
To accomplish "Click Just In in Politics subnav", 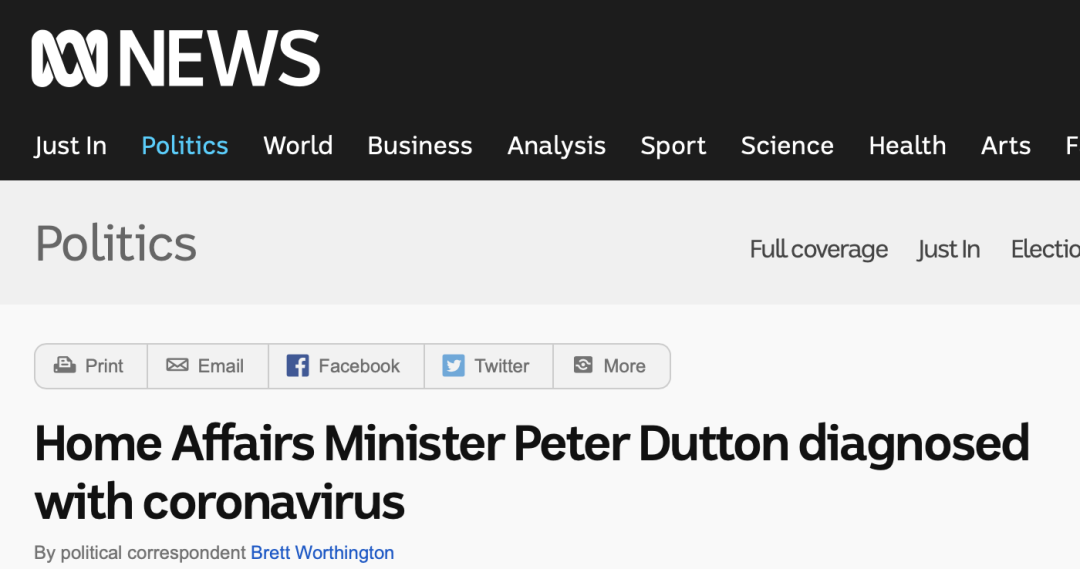I will click(948, 249).
